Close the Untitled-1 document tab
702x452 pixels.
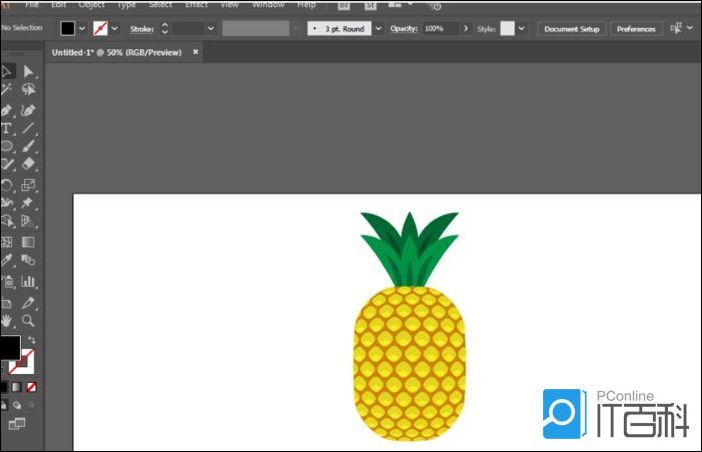pyautogui.click(x=196, y=52)
